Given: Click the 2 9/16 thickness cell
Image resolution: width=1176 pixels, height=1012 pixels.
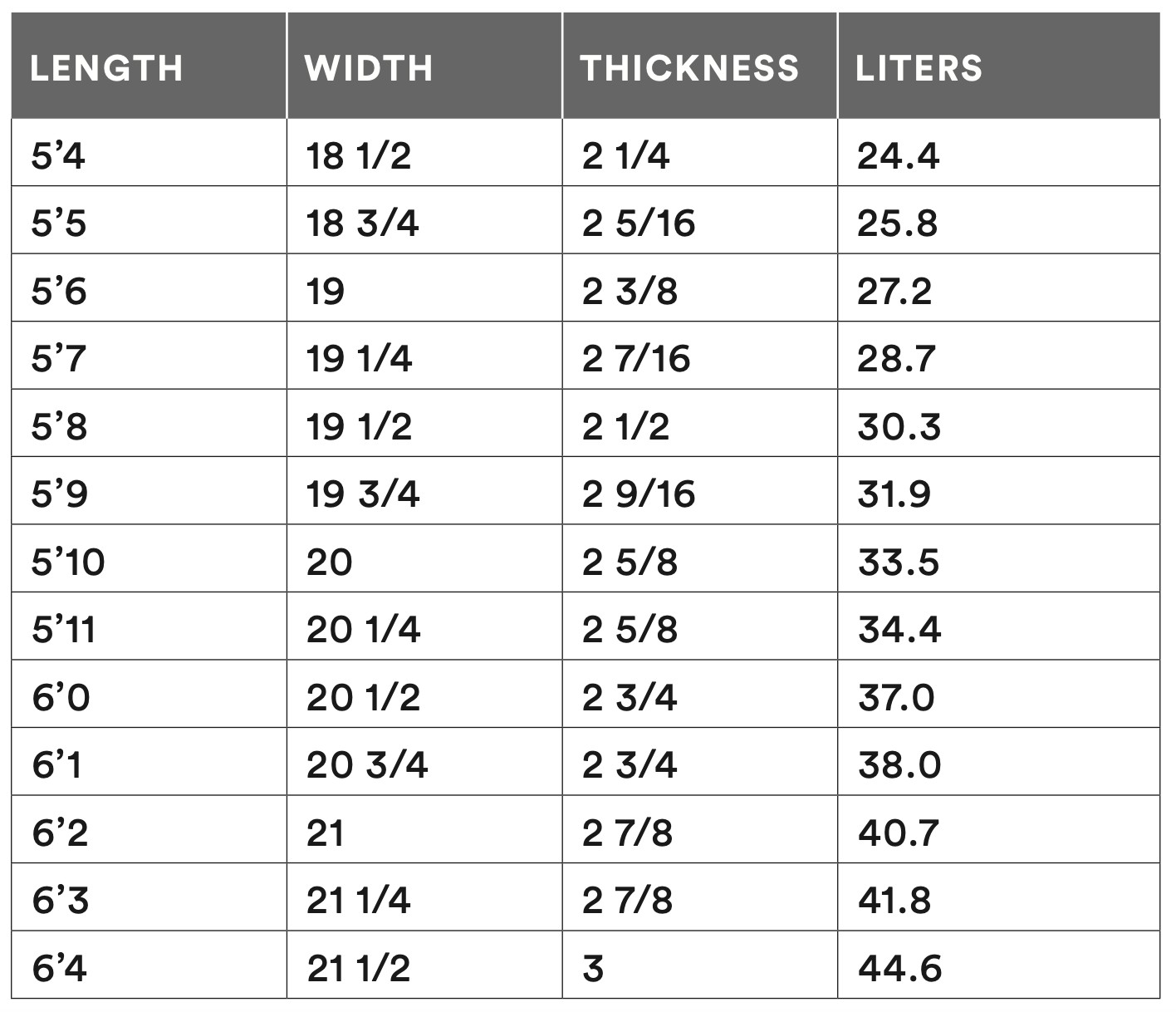Looking at the screenshot, I should point(638,494).
